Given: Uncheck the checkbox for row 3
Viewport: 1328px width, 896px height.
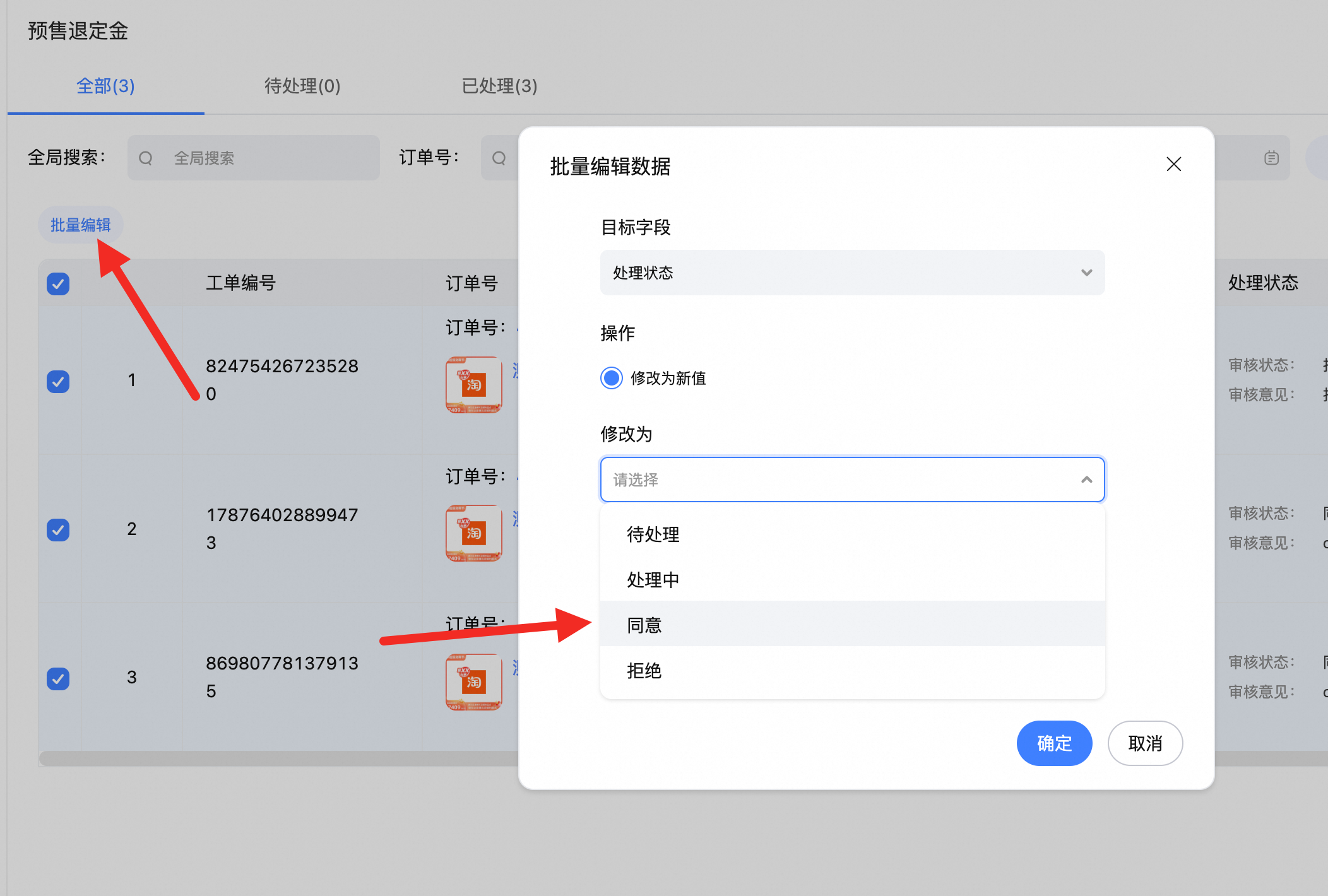Looking at the screenshot, I should pyautogui.click(x=58, y=678).
